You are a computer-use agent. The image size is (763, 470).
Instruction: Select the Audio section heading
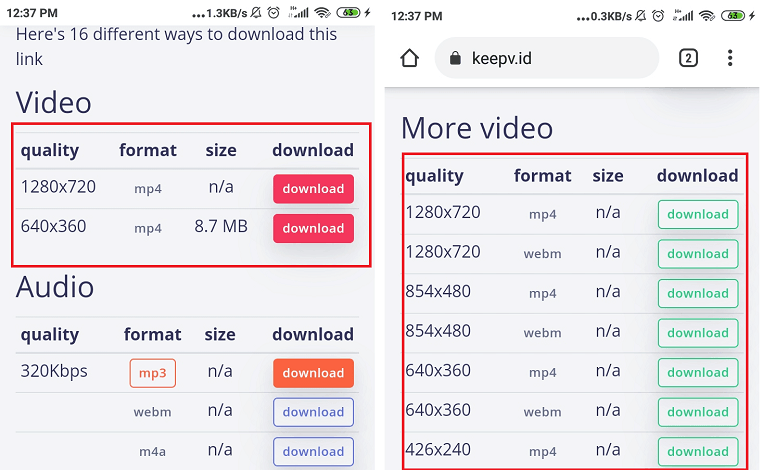55,287
